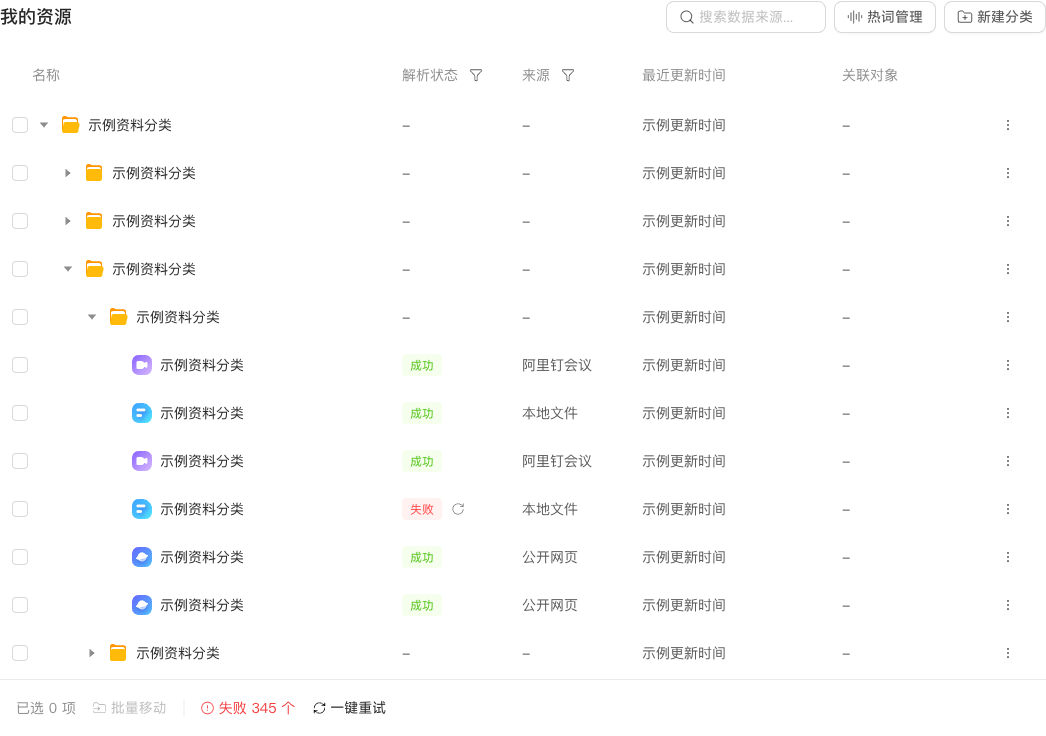The image size is (1046, 736).
Task: Click the 成功 tag on the successful 本地文件 row
Action: [x=422, y=413]
